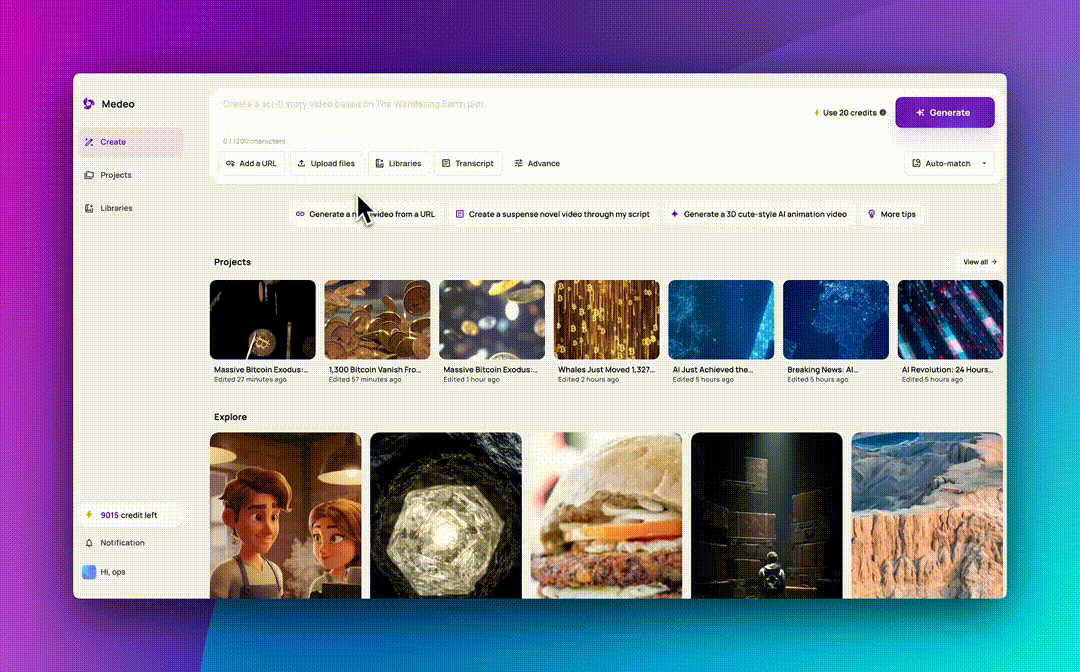The image size is (1080, 672).
Task: Click the 0 / 1200 characters counter
Action: pos(253,141)
